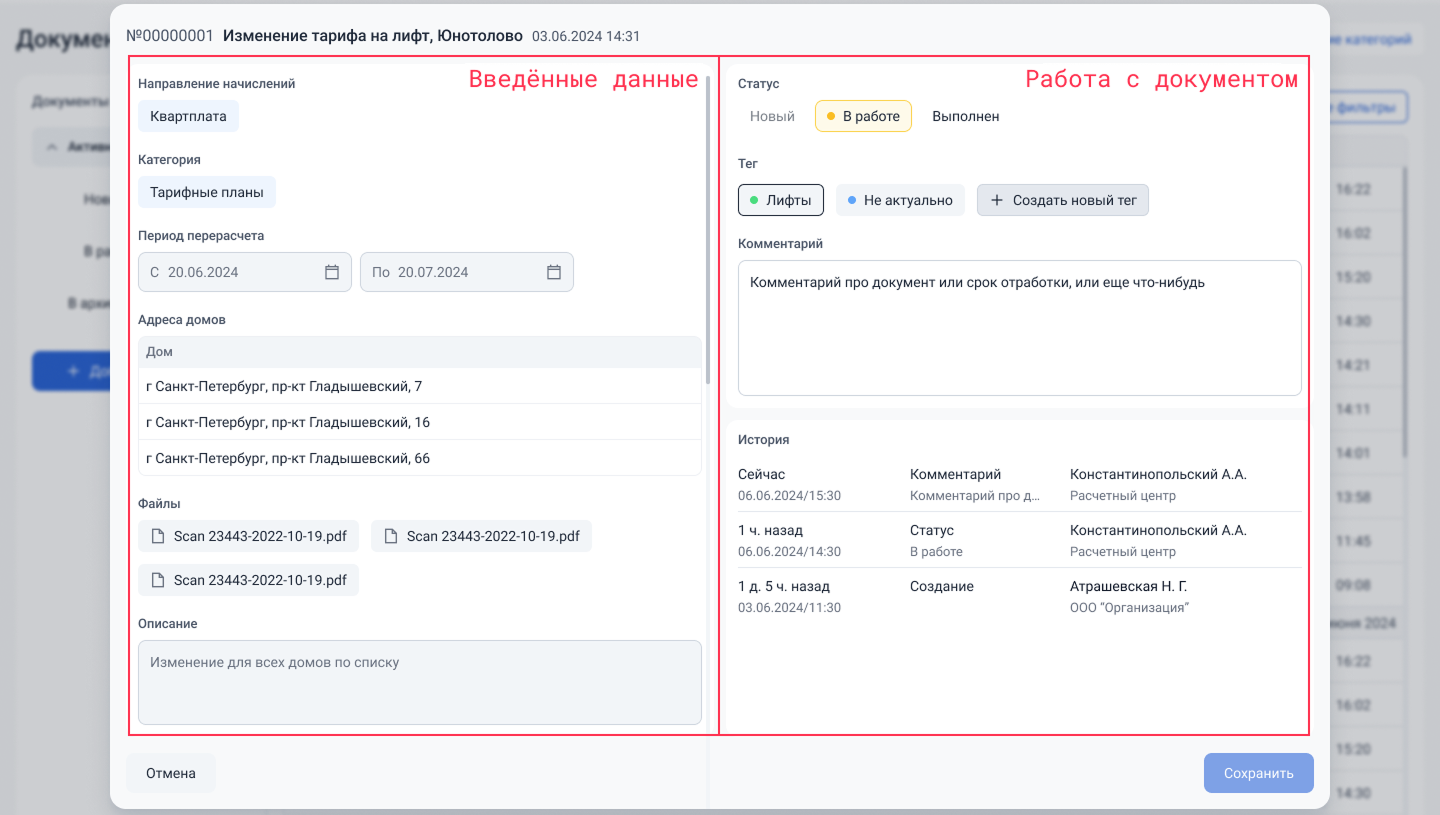The image size is (1440, 815).
Task: Click left panel vertical scrollbar
Action: click(x=709, y=230)
